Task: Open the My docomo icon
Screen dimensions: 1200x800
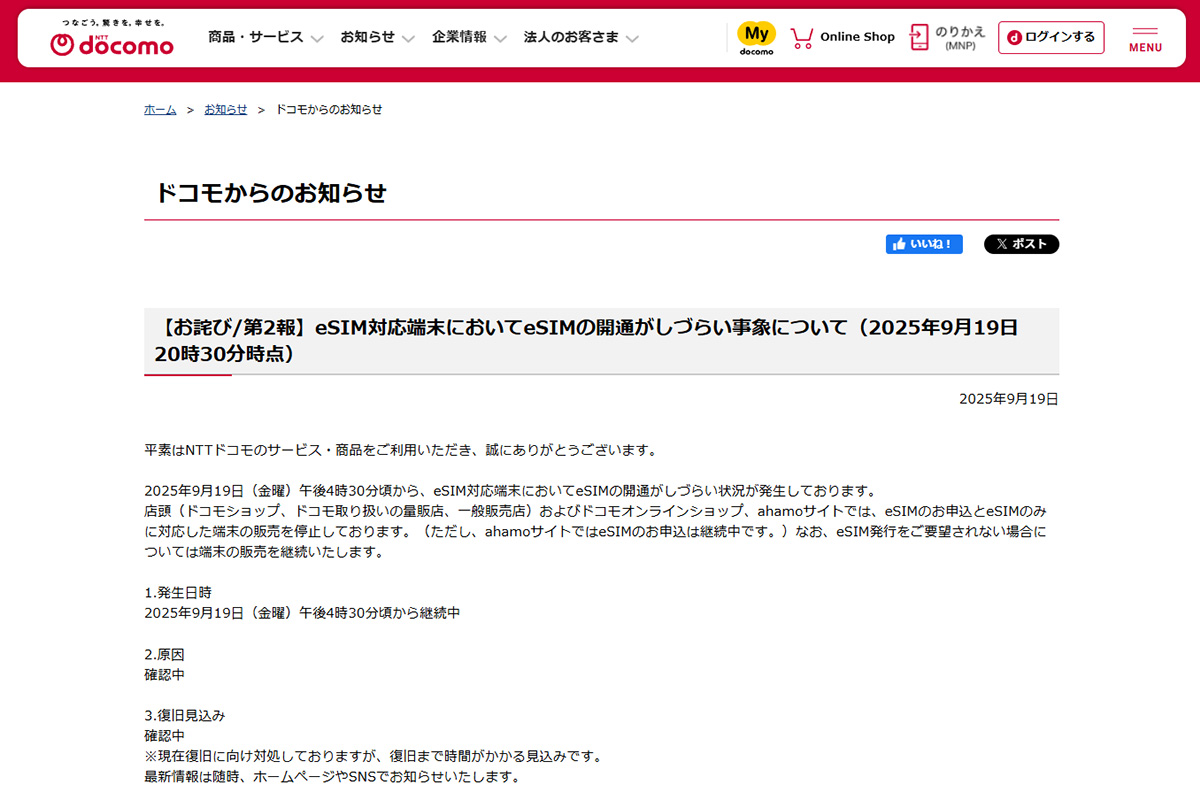Action: tap(756, 38)
